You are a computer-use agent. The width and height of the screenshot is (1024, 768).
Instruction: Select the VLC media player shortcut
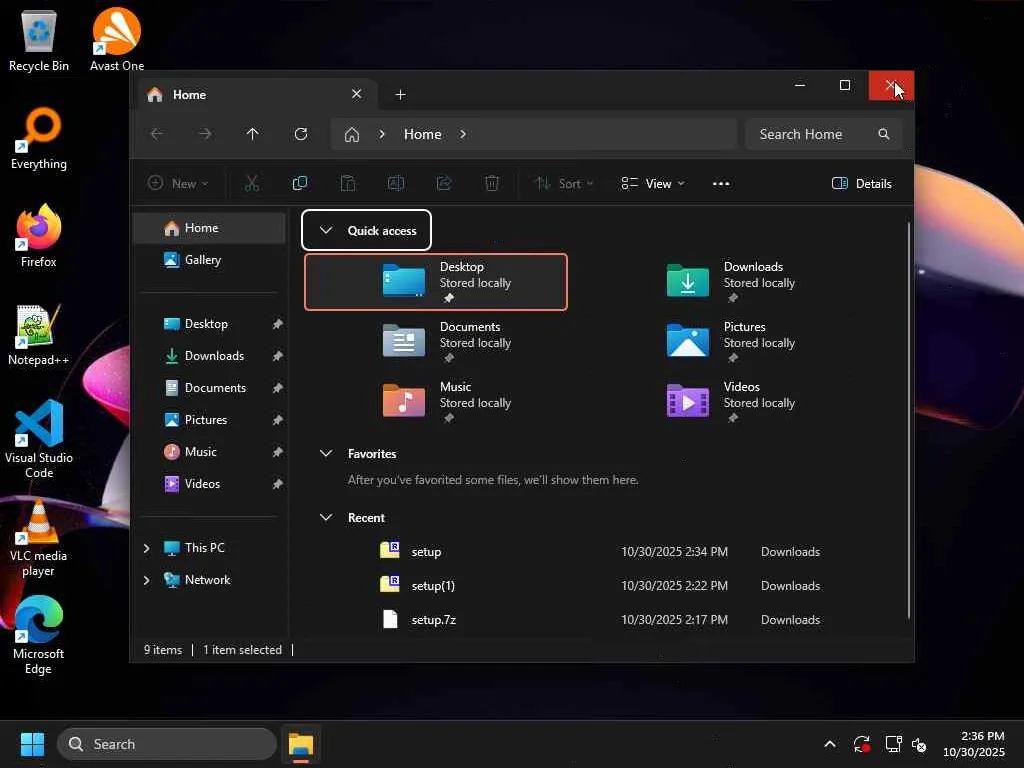coord(39,538)
